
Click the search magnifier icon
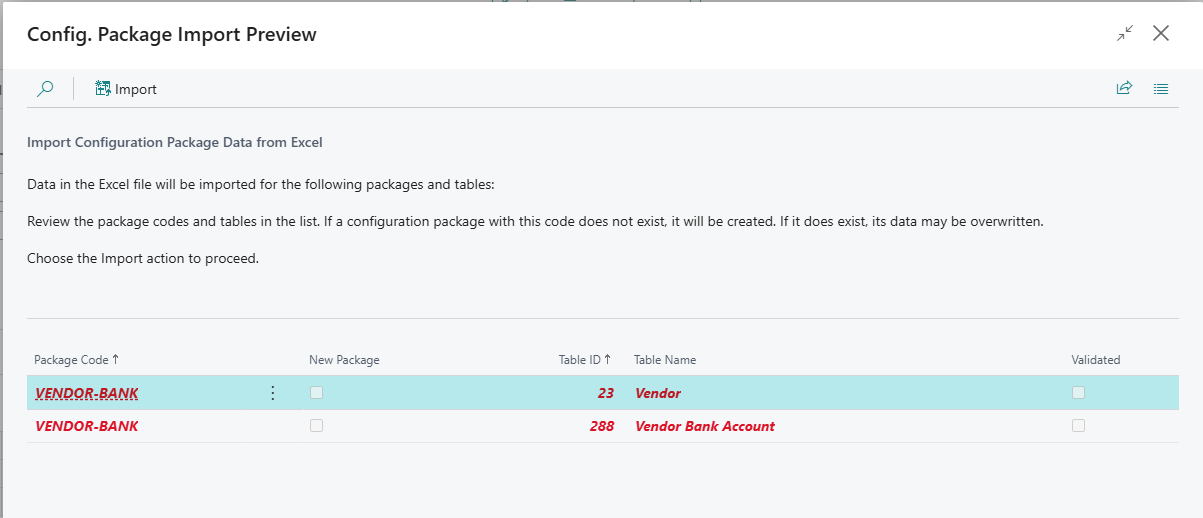pos(45,89)
